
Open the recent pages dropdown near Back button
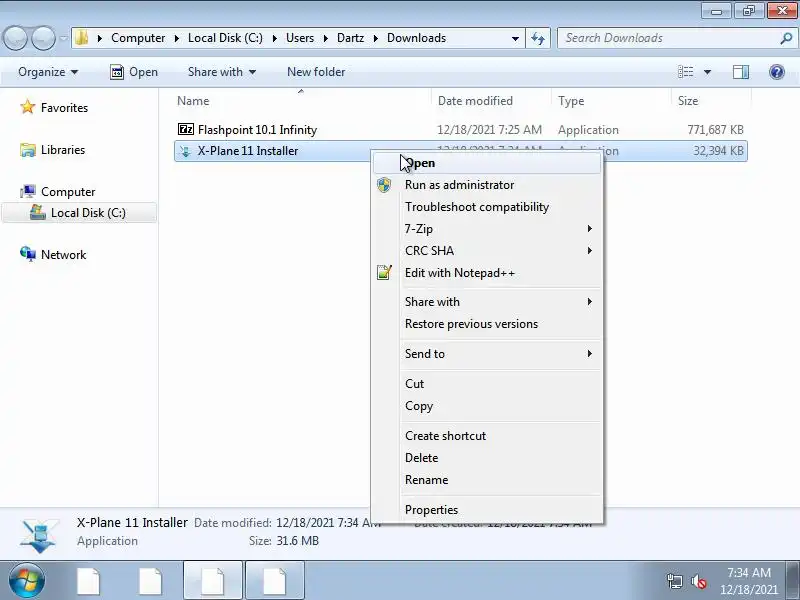(63, 38)
